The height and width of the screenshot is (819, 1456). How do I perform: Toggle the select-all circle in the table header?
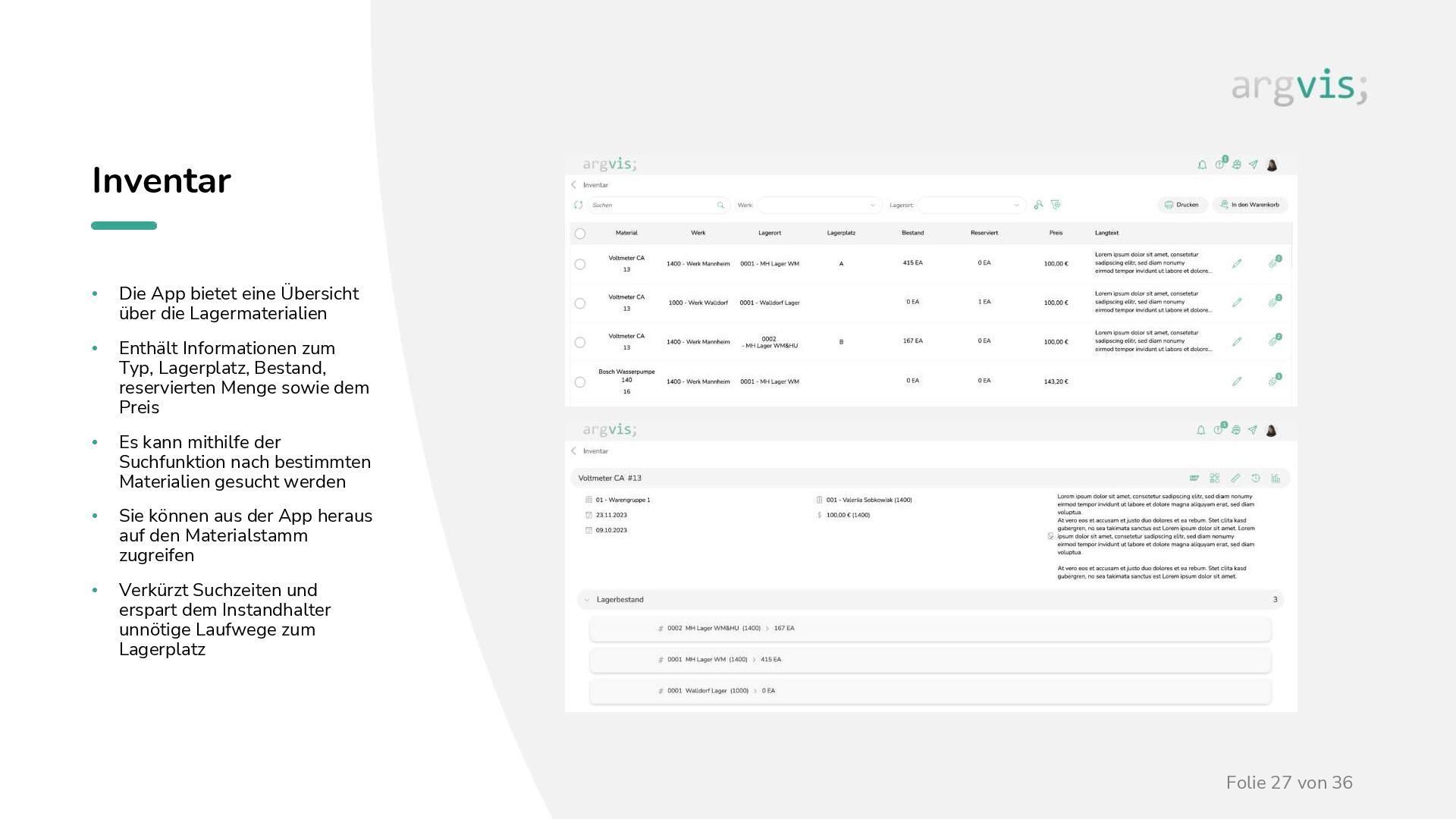(x=580, y=234)
